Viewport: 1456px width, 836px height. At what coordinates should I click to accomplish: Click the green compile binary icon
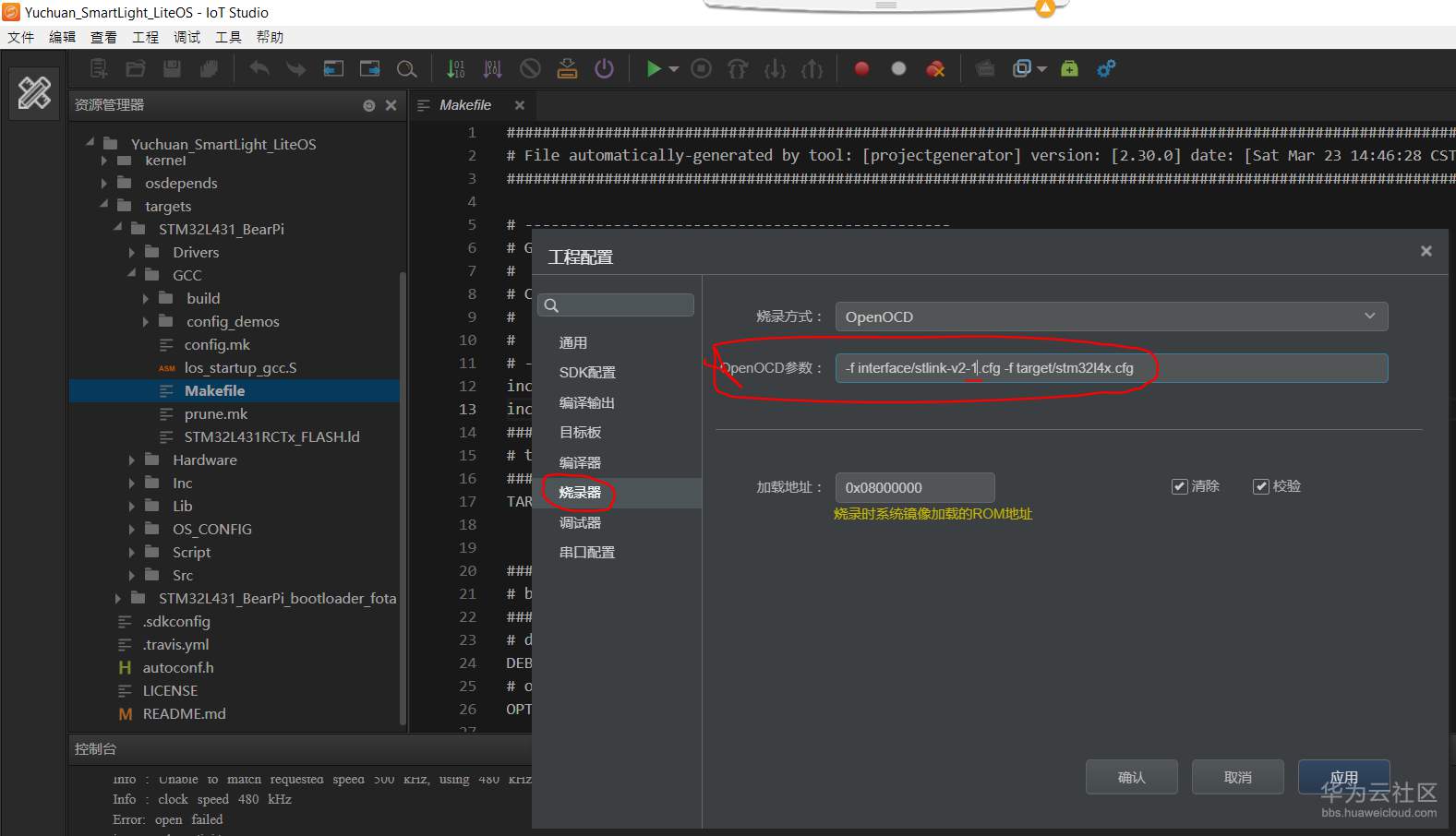pyautogui.click(x=456, y=68)
